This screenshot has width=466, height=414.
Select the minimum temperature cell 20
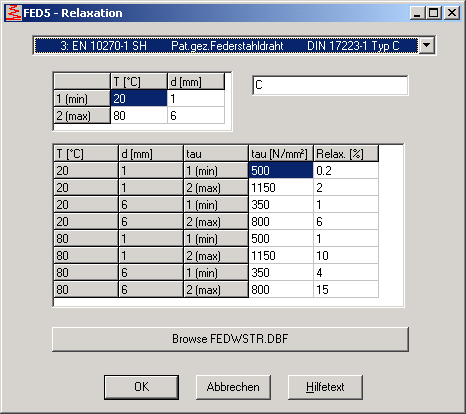tap(139, 98)
